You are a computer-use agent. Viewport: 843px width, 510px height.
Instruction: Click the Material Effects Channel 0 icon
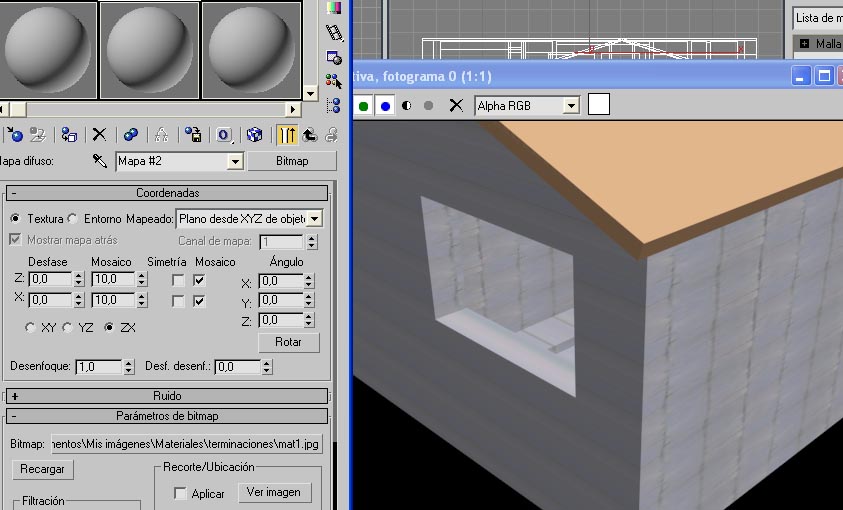(224, 134)
